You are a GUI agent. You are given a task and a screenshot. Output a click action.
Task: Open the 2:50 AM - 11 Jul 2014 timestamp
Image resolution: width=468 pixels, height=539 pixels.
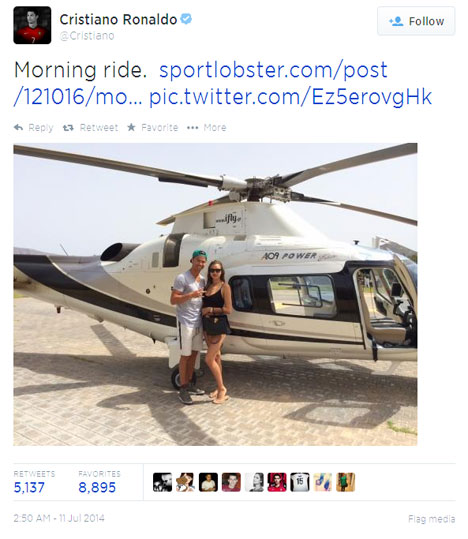pyautogui.click(x=59, y=518)
